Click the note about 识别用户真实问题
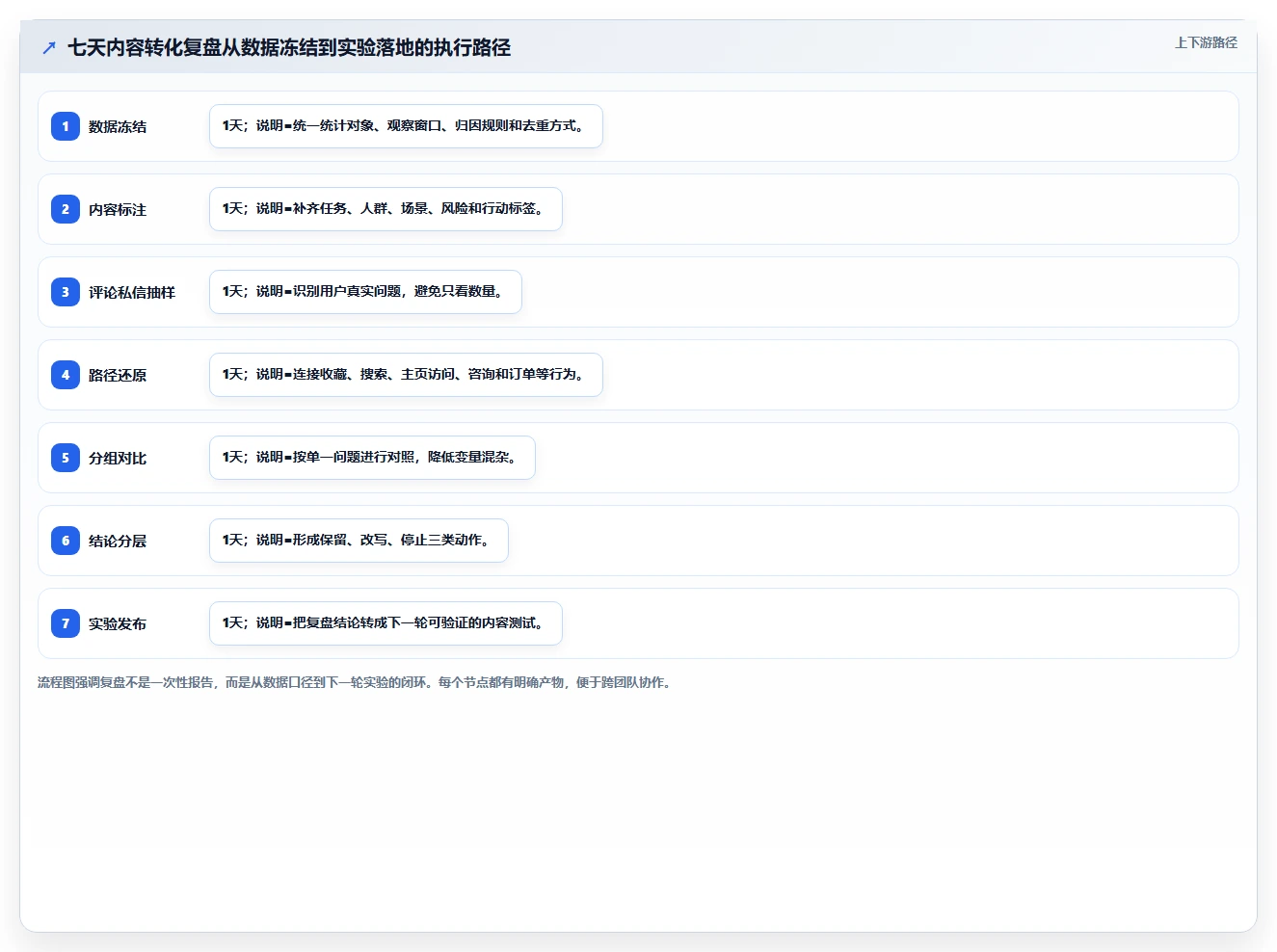 [365, 292]
